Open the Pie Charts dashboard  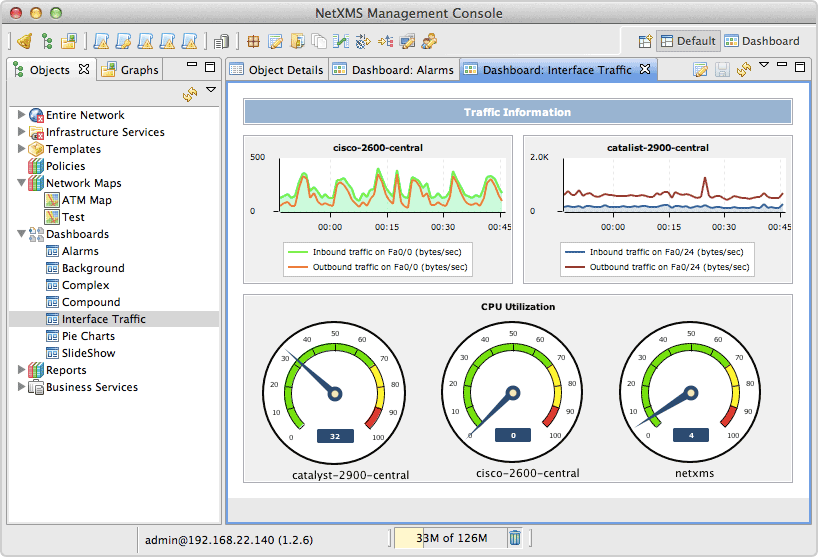[81, 336]
